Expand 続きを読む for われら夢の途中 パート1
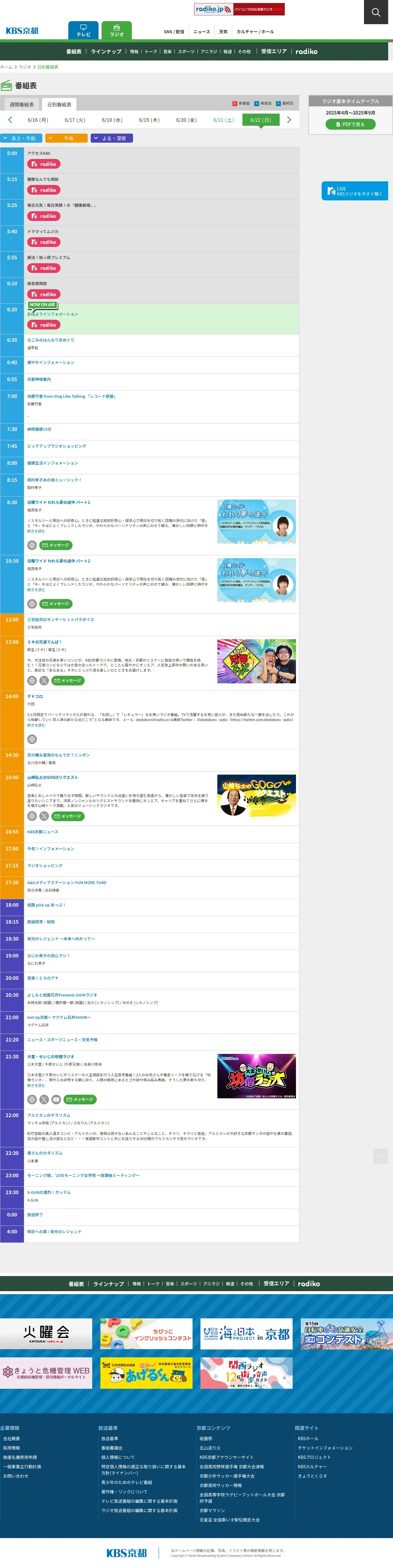 click(x=36, y=531)
